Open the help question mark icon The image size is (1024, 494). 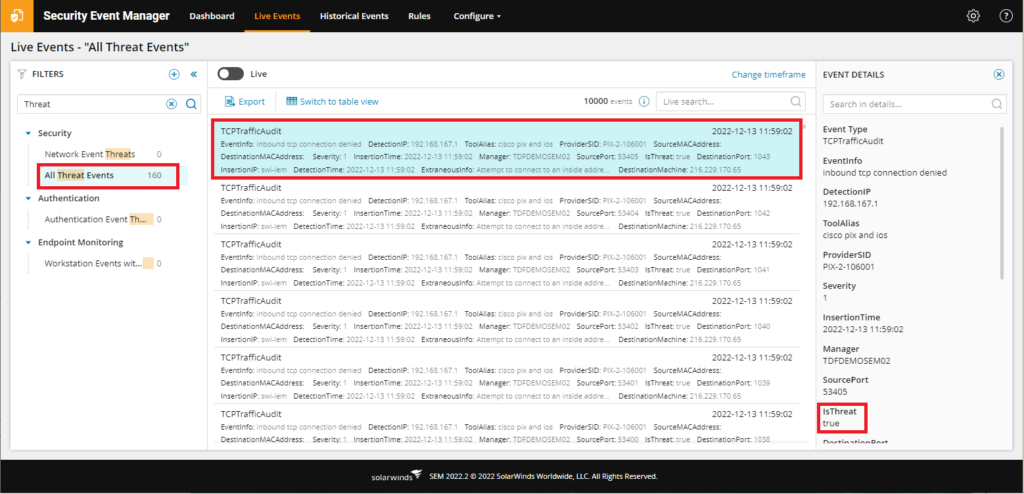tap(1006, 16)
